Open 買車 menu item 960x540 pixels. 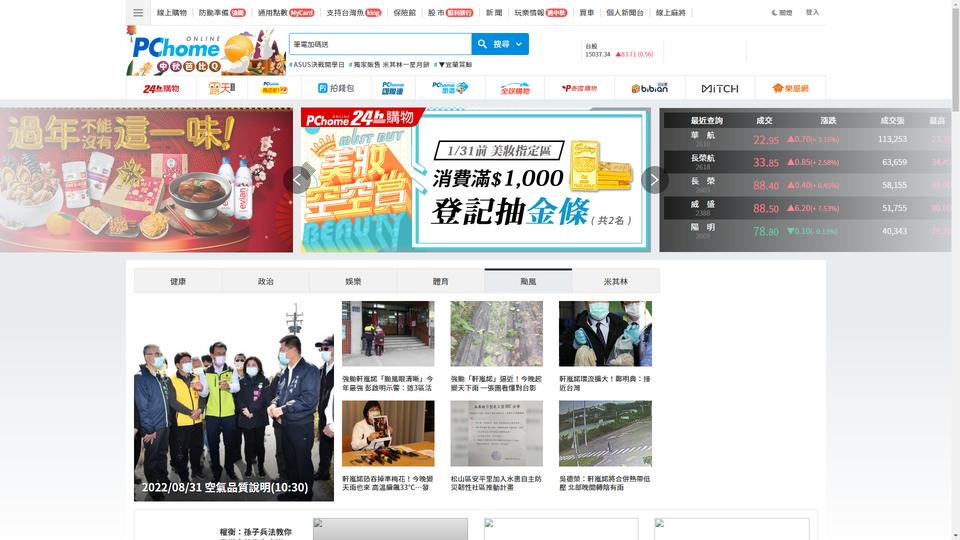[x=587, y=12]
